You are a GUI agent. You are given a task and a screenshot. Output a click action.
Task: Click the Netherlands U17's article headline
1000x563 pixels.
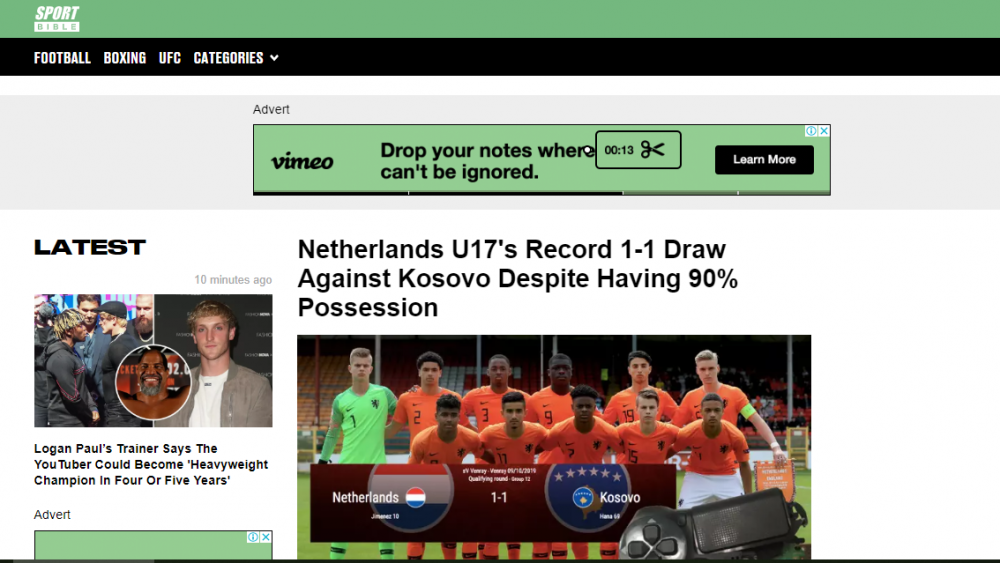click(x=518, y=278)
